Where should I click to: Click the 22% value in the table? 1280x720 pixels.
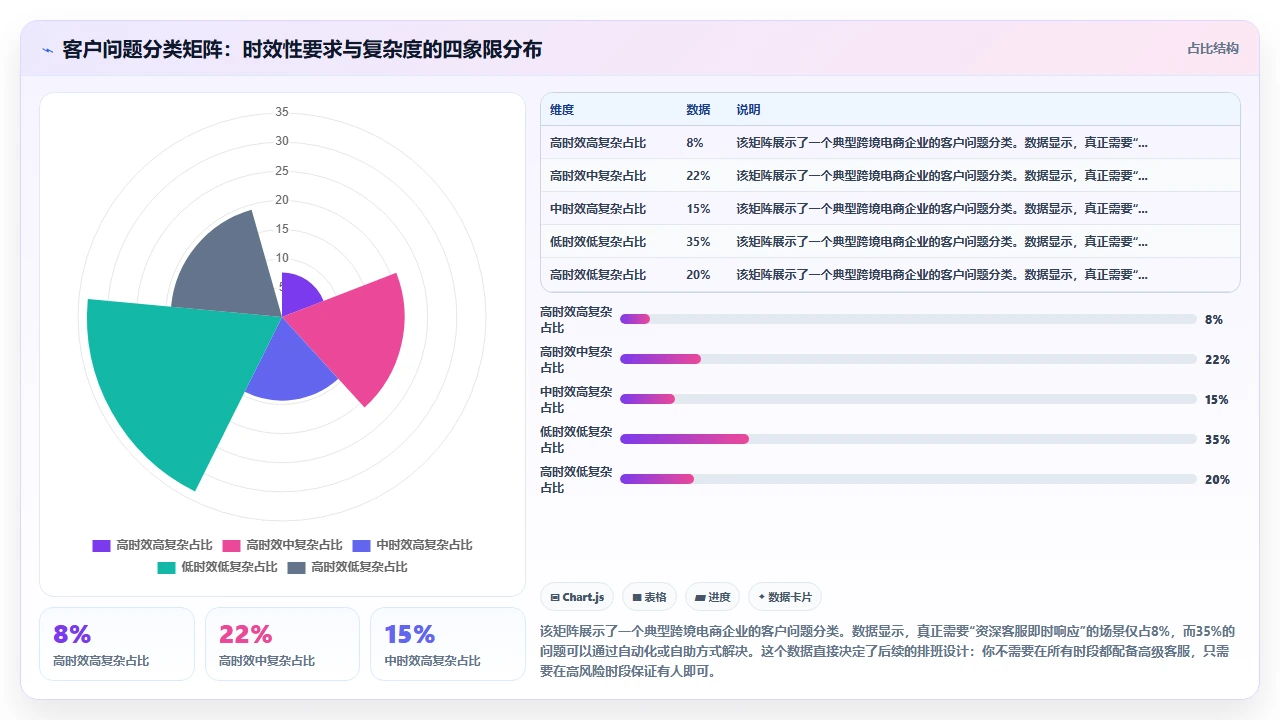(x=698, y=176)
